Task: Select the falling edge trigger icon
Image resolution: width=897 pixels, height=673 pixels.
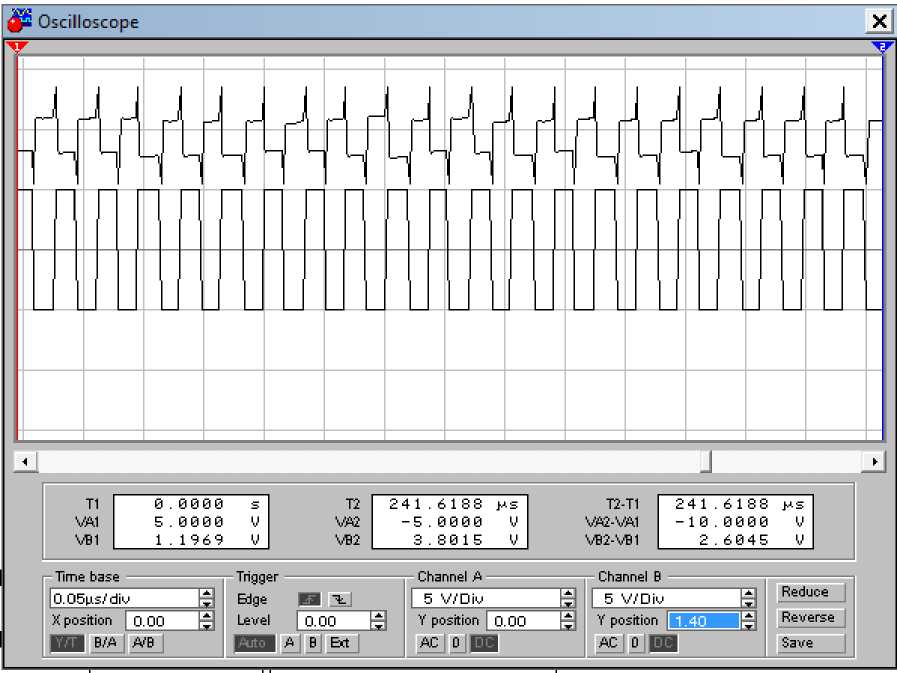Action: pos(341,599)
